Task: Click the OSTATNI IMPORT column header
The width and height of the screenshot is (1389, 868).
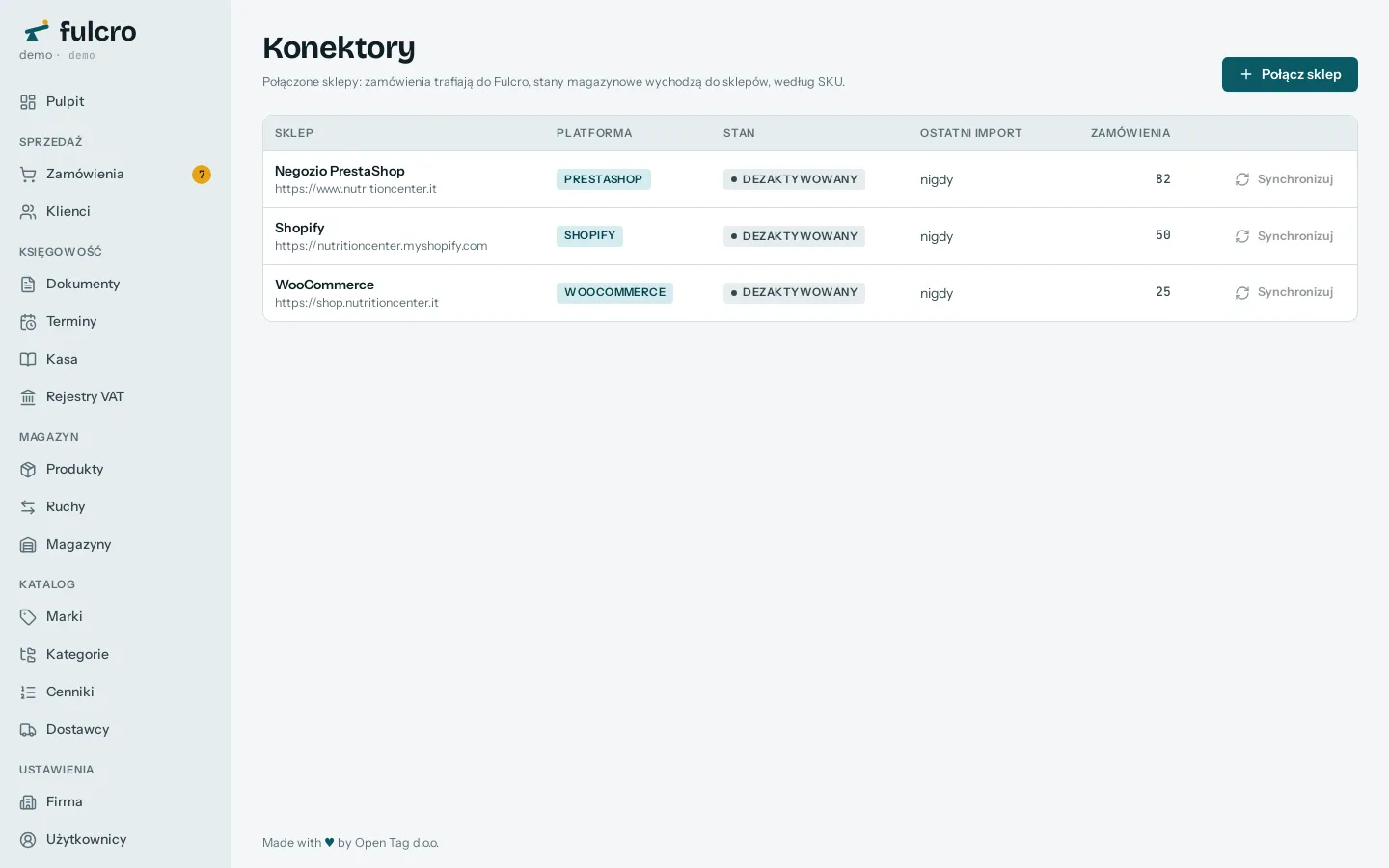Action: [971, 133]
